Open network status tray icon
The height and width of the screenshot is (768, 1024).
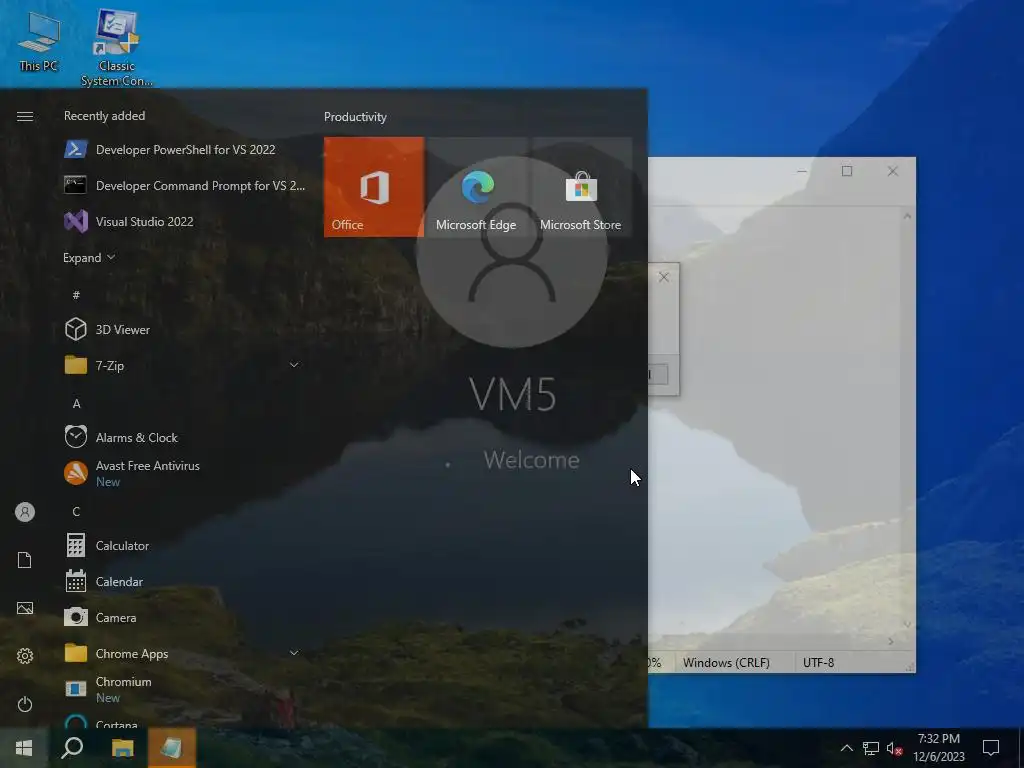click(871, 748)
